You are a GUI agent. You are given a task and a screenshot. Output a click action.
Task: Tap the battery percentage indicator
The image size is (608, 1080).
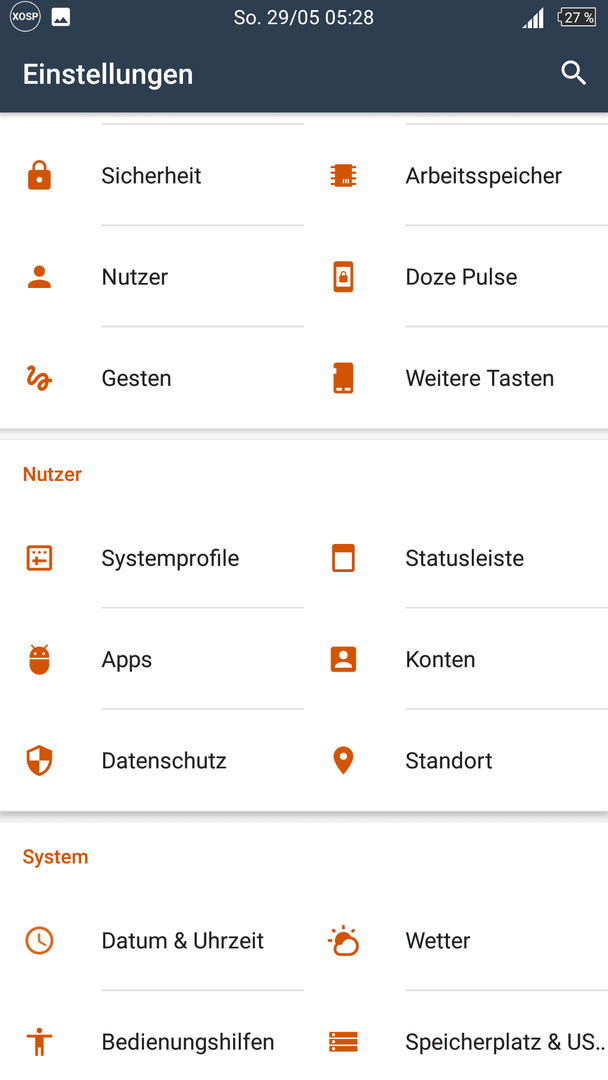[577, 17]
